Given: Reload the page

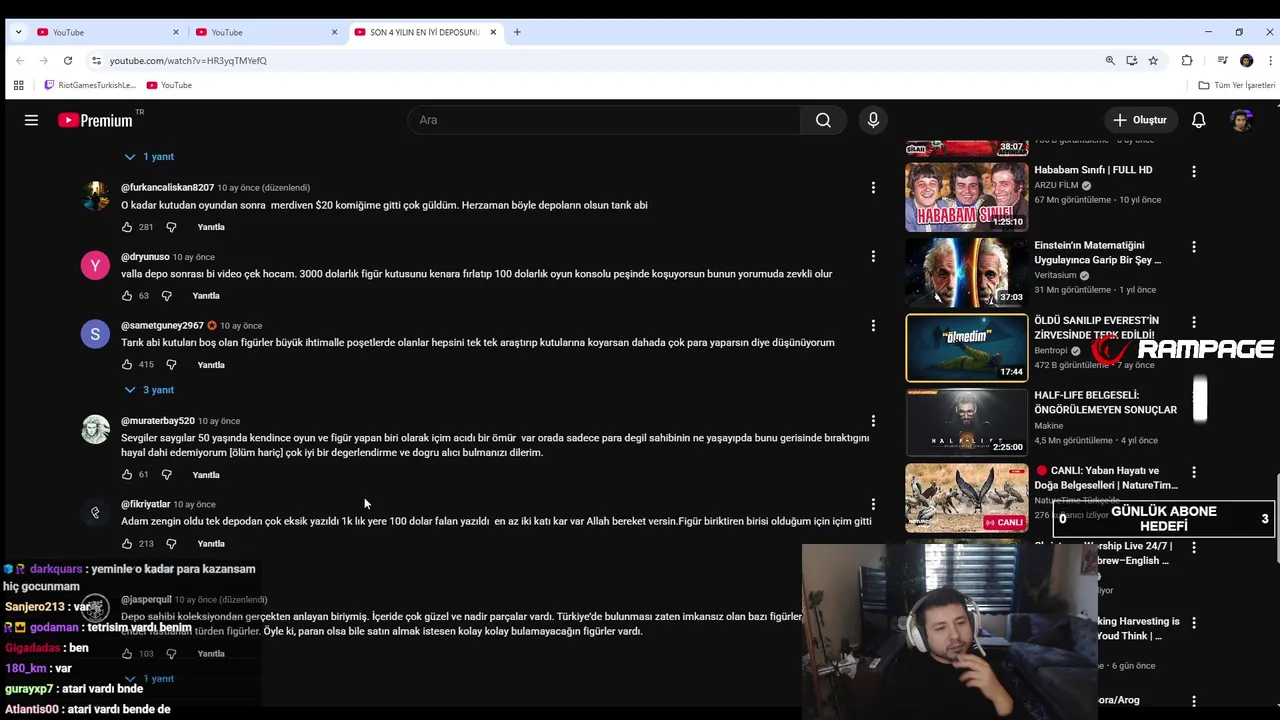Looking at the screenshot, I should tap(68, 61).
